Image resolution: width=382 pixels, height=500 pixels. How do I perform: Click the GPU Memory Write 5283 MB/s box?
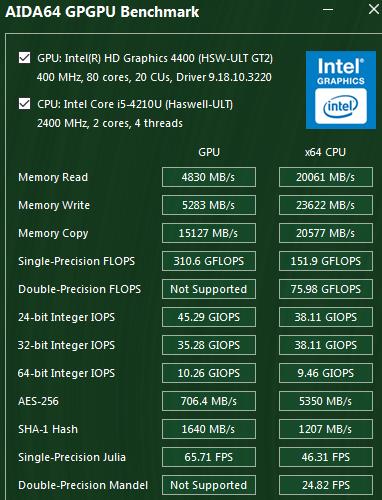(209, 205)
